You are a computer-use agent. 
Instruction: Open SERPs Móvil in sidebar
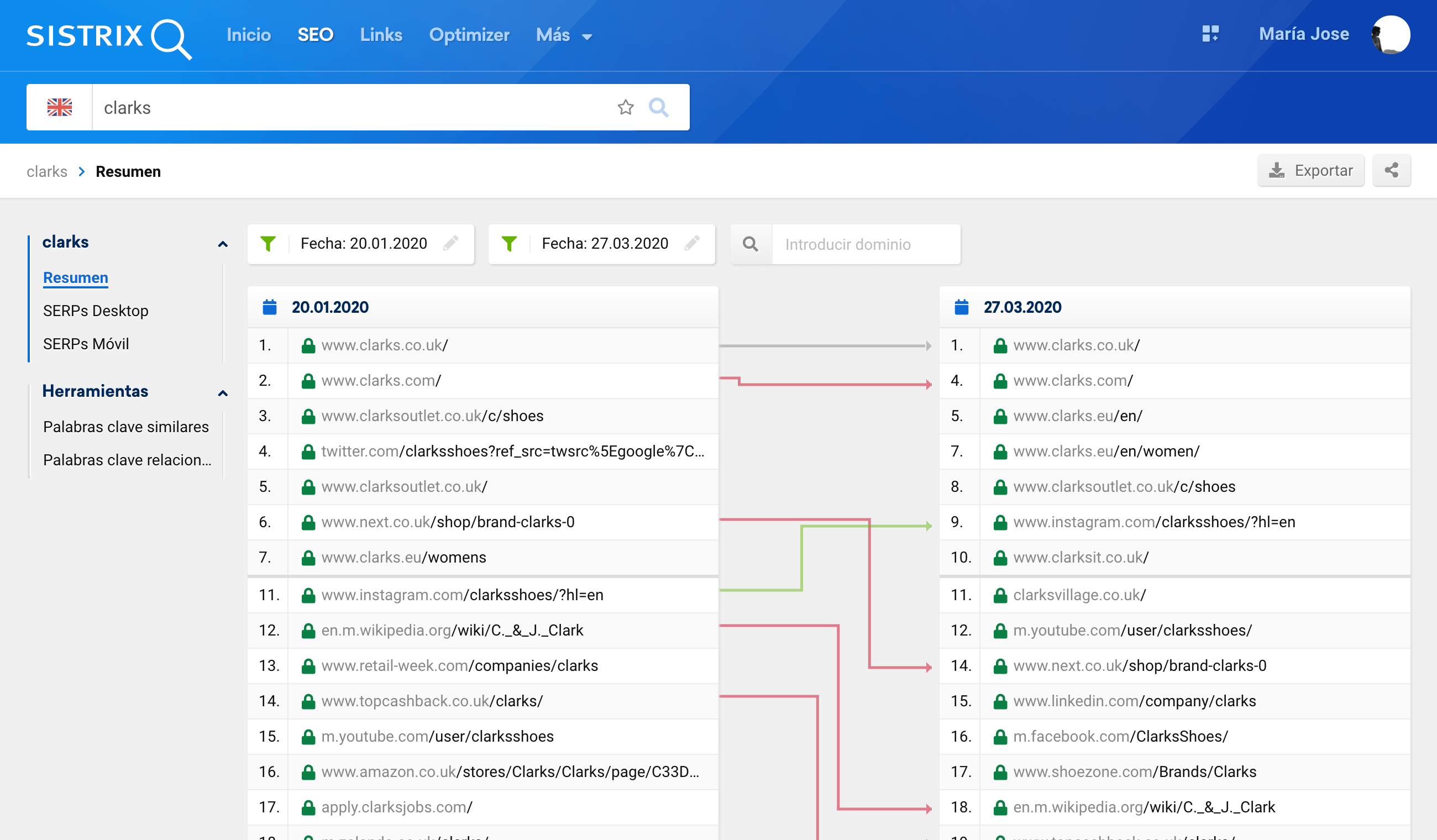point(86,344)
